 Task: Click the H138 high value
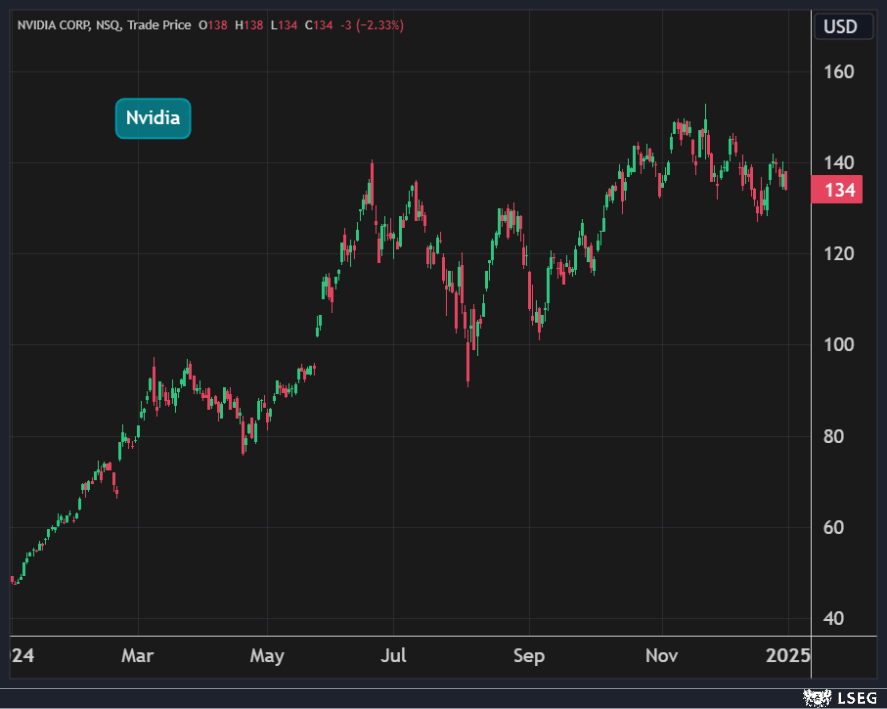point(248,26)
